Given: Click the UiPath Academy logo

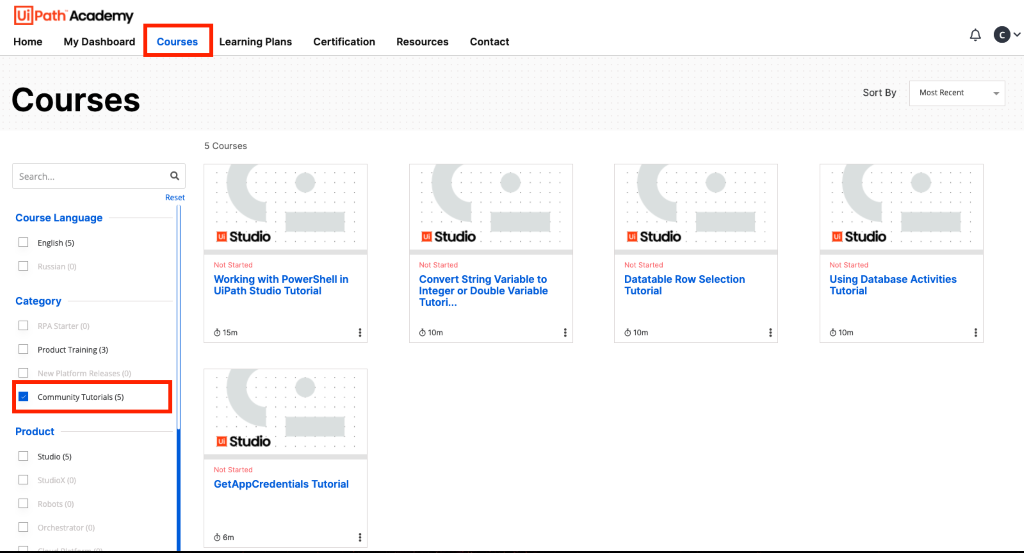Looking at the screenshot, I should coord(73,16).
